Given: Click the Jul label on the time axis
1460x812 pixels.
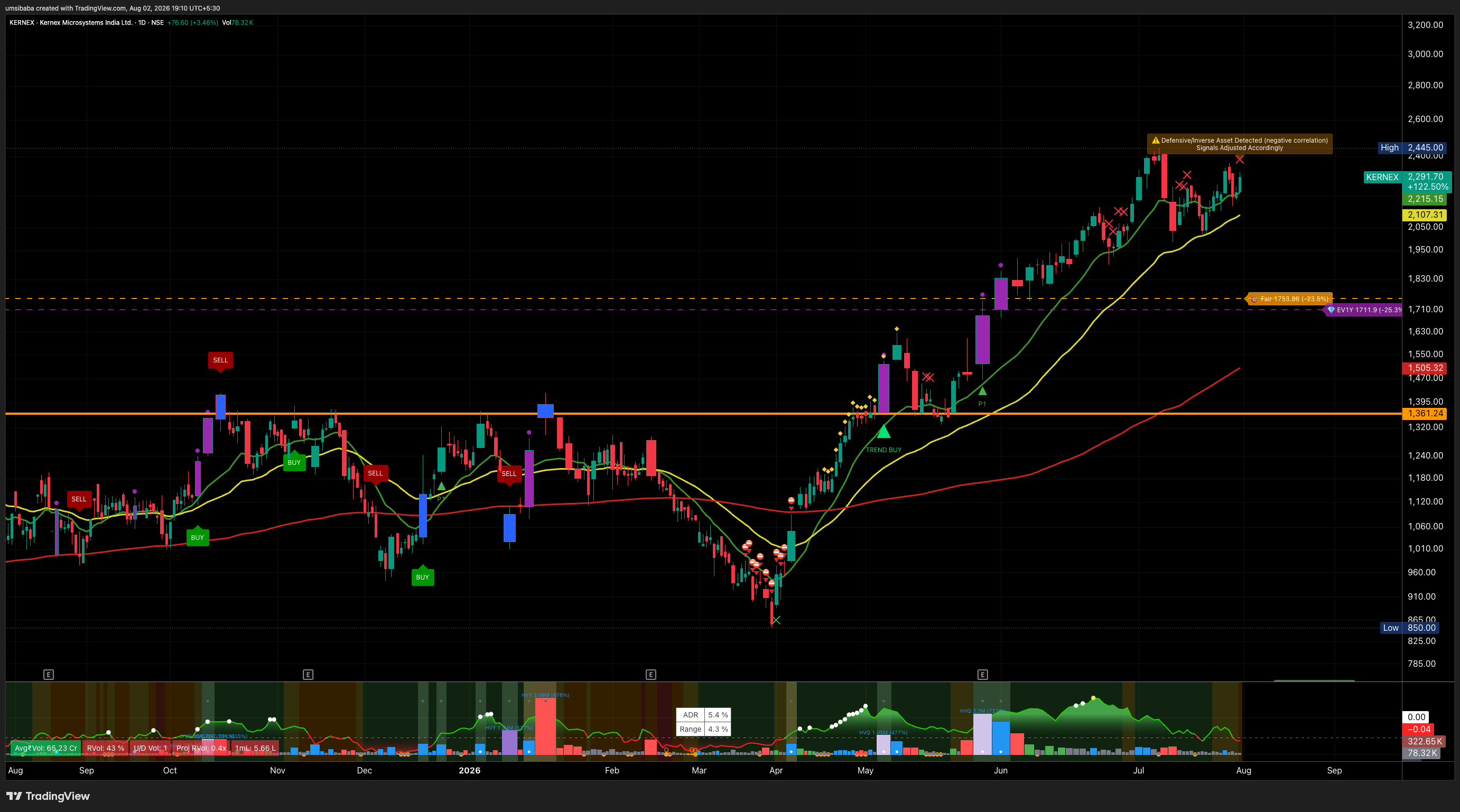Looking at the screenshot, I should pos(1138,771).
